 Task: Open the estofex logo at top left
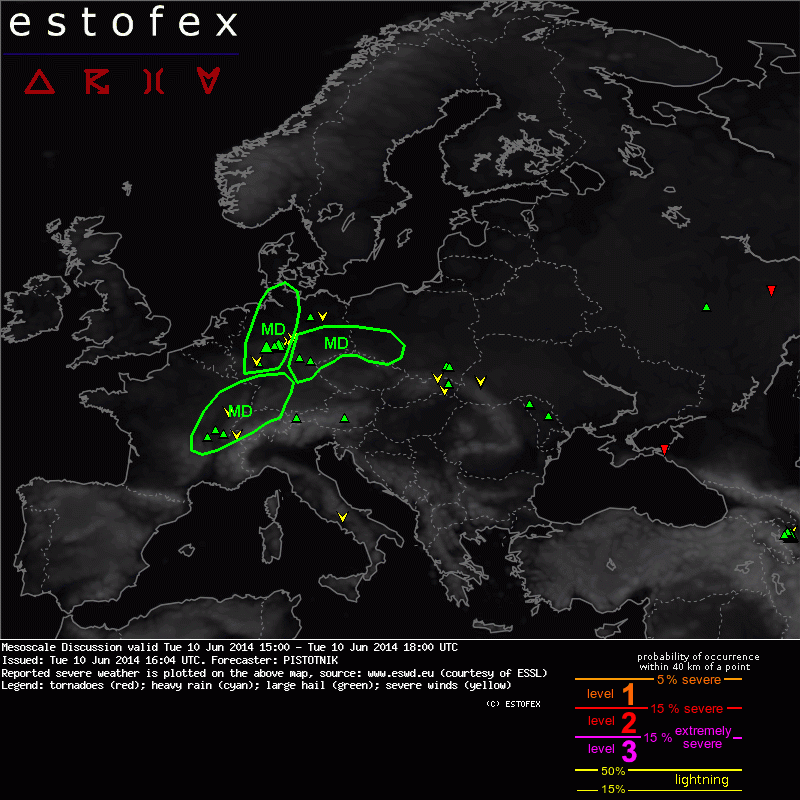pos(123,24)
